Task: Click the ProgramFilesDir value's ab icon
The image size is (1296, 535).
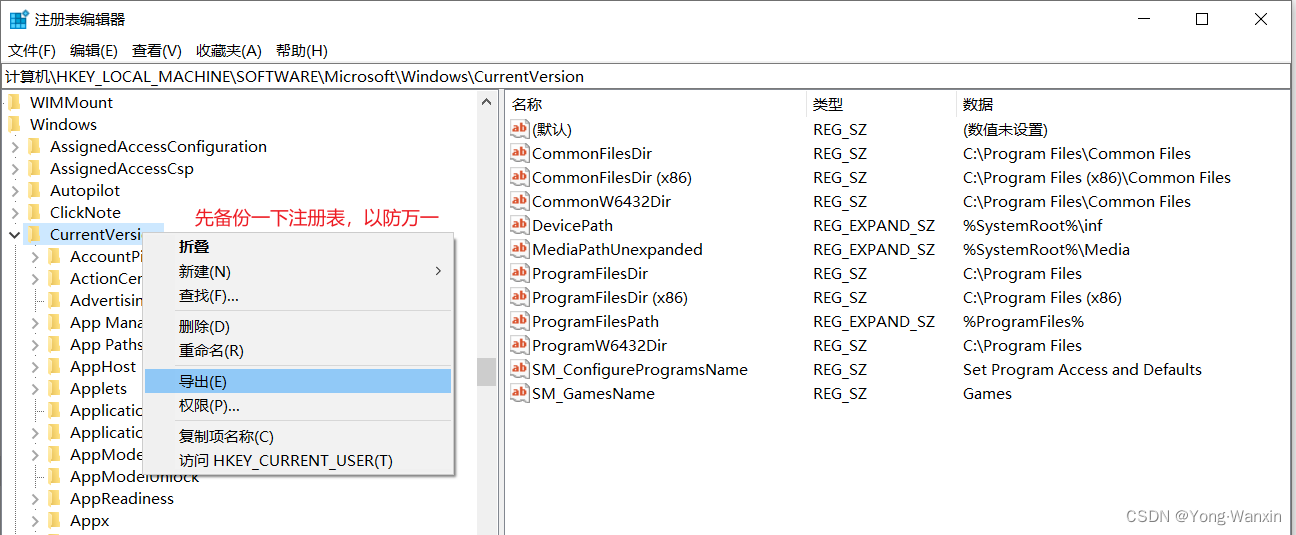Action: click(519, 273)
